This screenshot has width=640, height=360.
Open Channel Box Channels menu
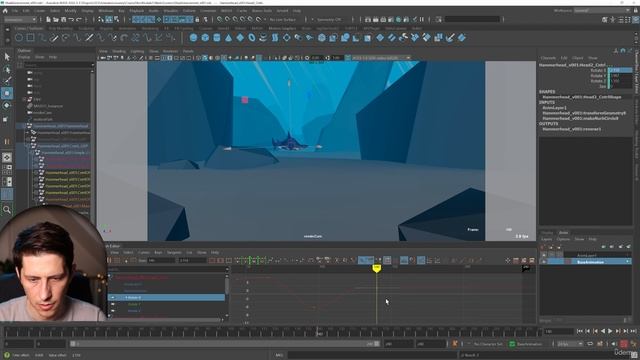548,58
